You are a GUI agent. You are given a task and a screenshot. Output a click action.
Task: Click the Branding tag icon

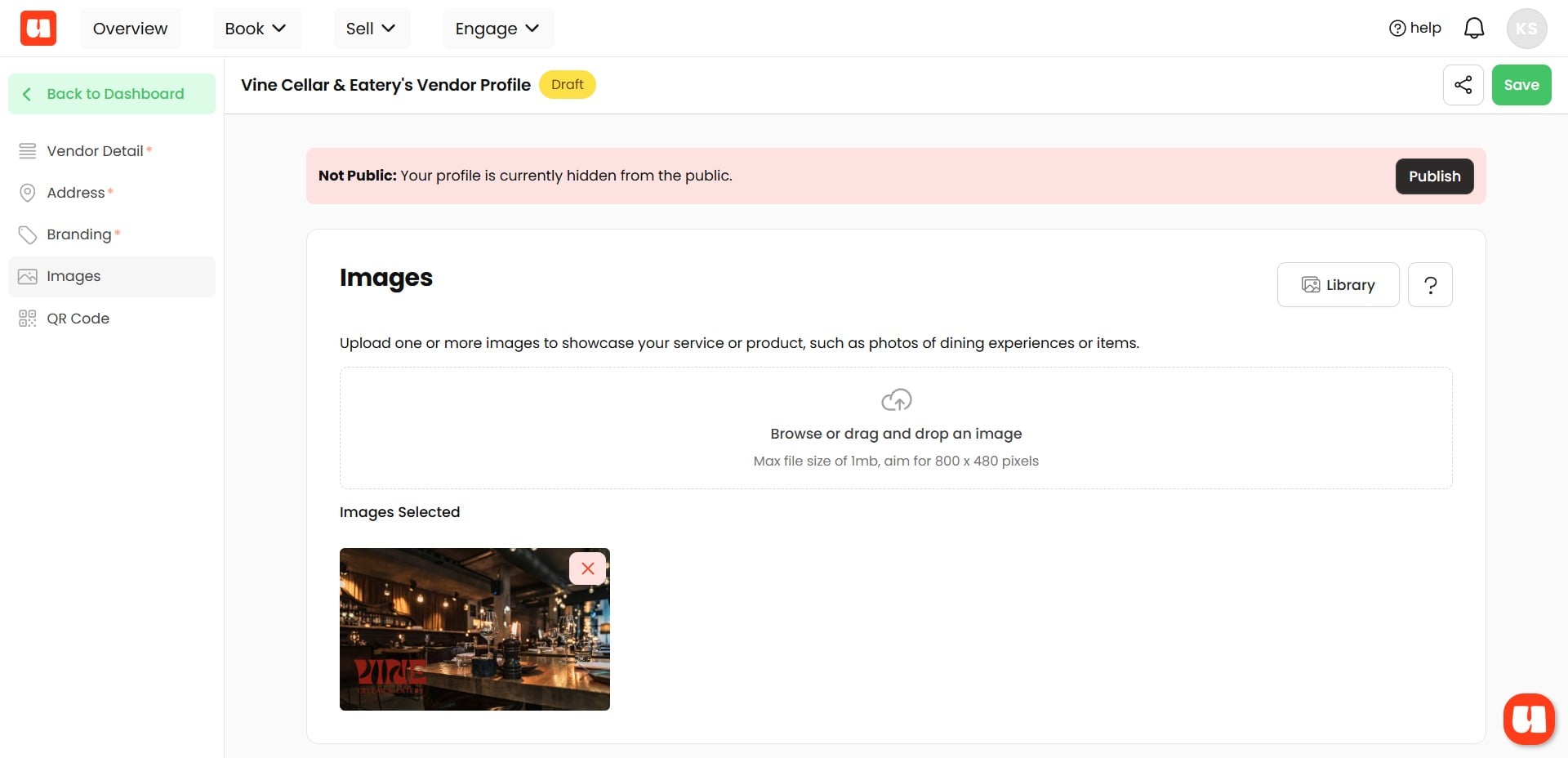(x=27, y=234)
